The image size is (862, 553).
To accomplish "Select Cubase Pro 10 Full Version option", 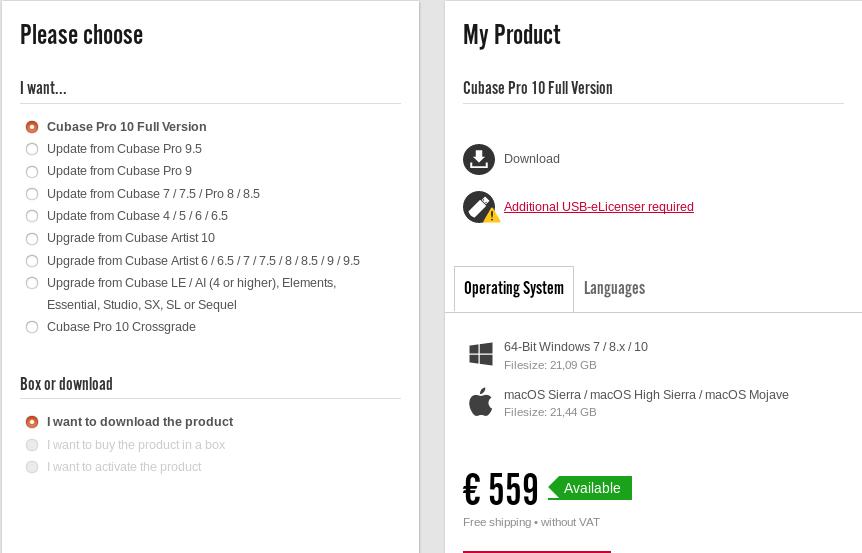I will (x=32, y=127).
